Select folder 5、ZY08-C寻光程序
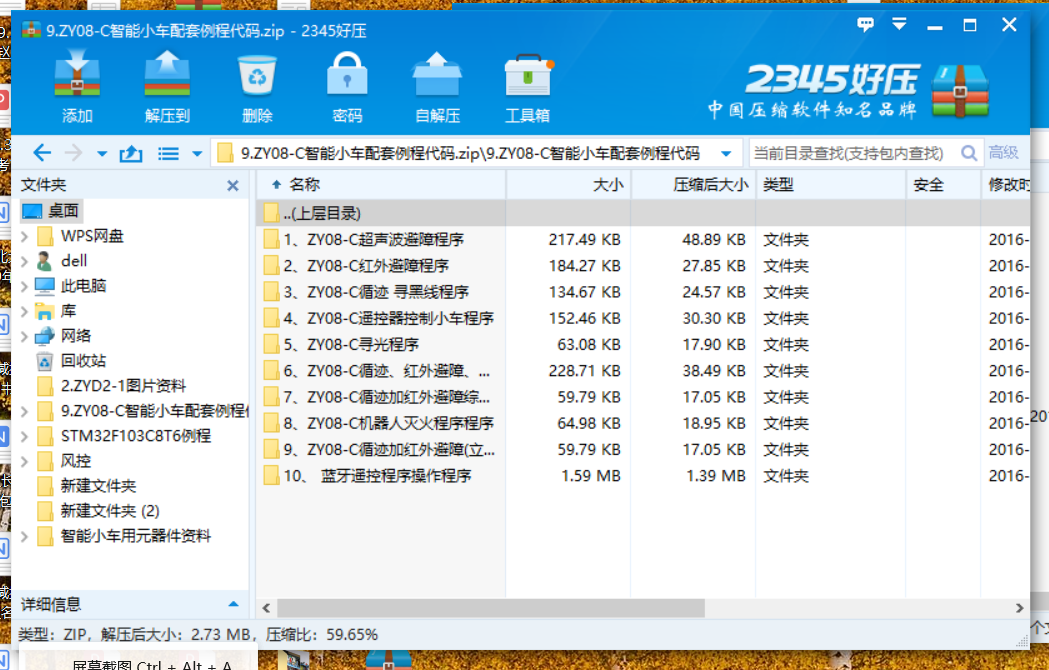This screenshot has width=1049, height=670. [643, 344]
